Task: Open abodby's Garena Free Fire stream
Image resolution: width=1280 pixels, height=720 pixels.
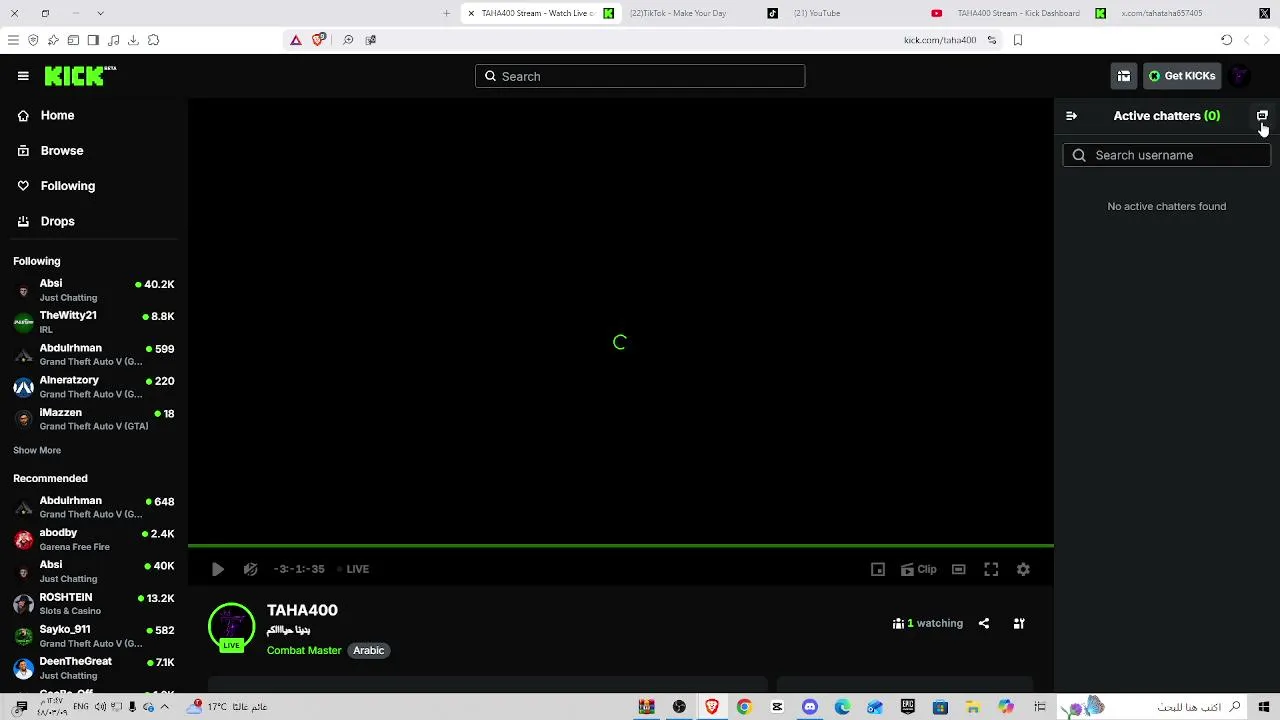Action: pos(94,539)
